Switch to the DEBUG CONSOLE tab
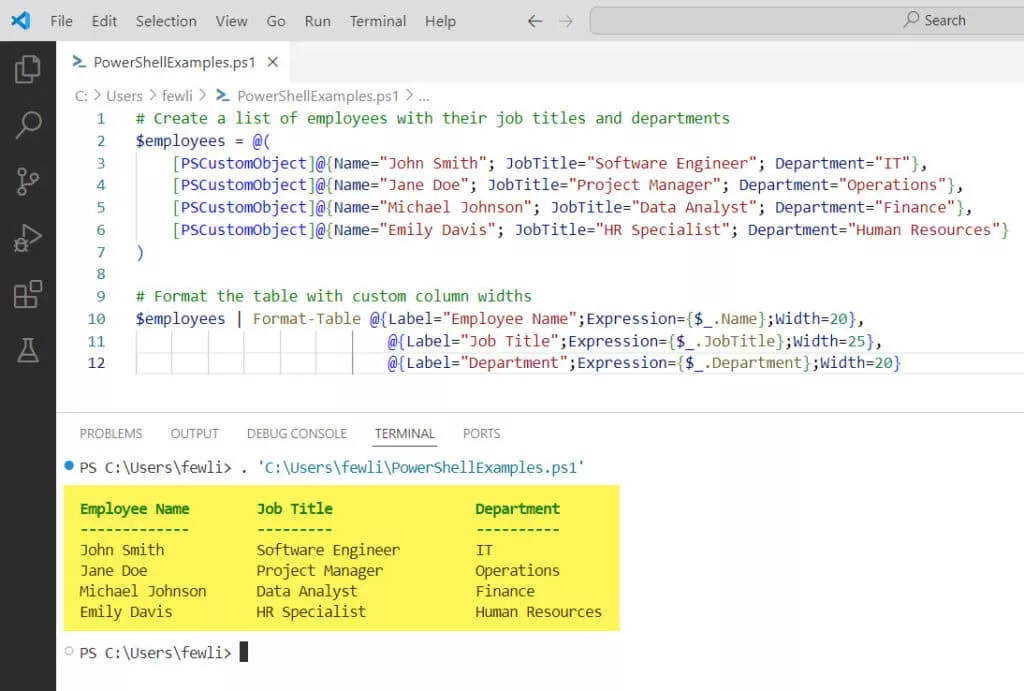The image size is (1024, 691). pyautogui.click(x=296, y=434)
